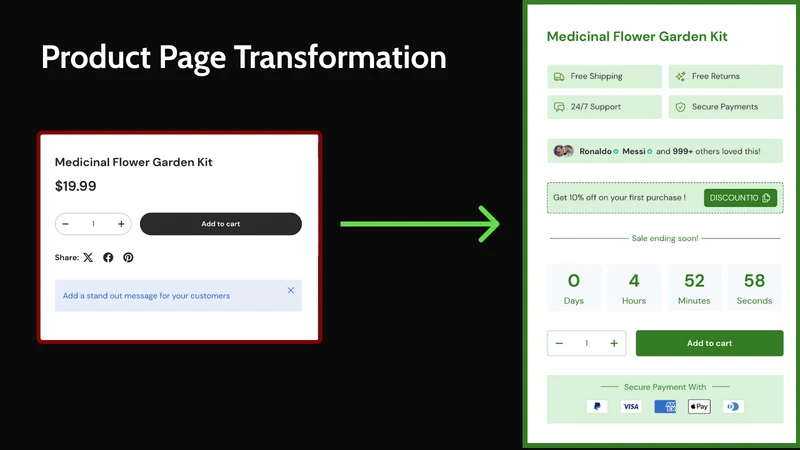Click the Free Returns sparkle icon
This screenshot has height=450, width=800.
pos(680,77)
